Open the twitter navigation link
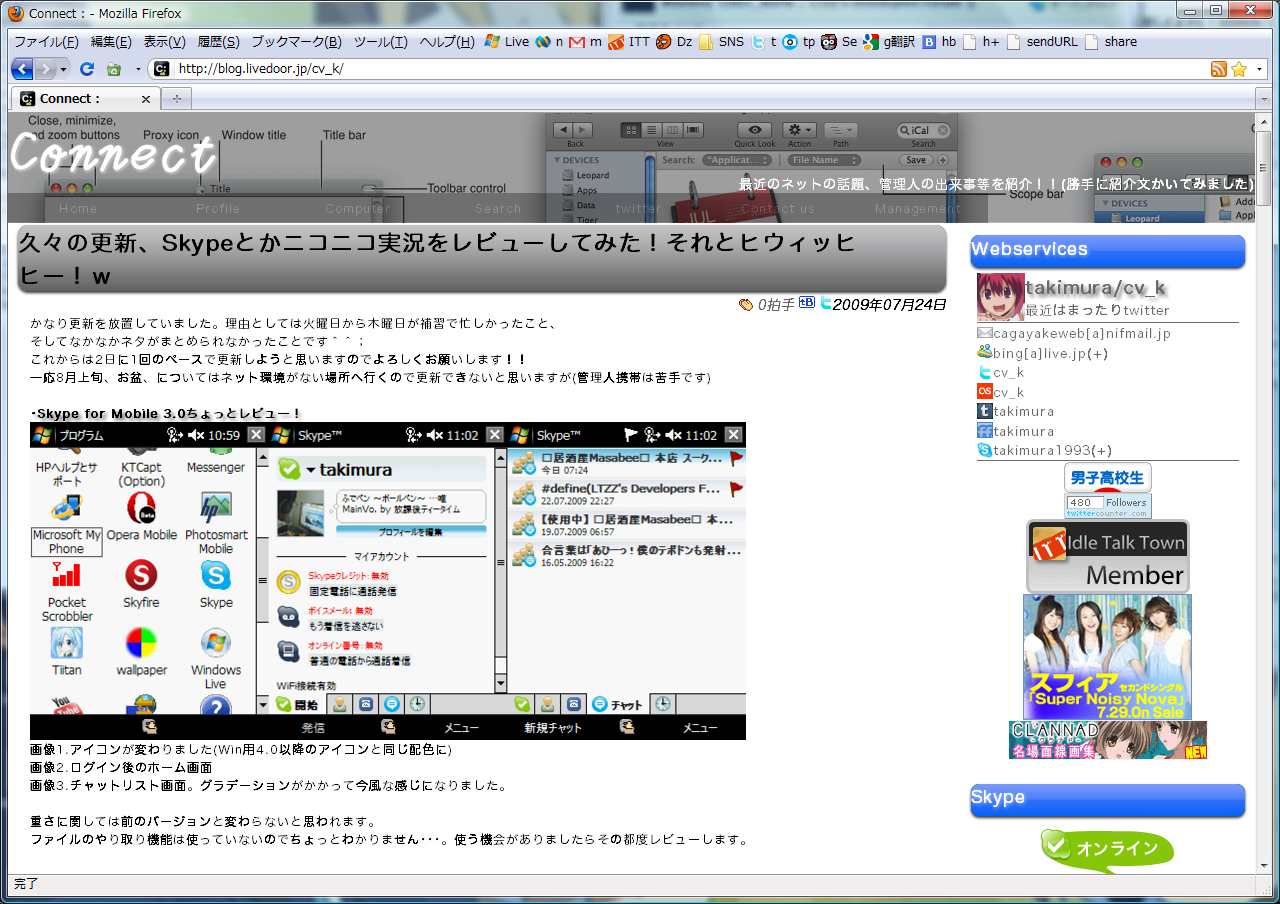This screenshot has width=1280, height=904. 638,209
